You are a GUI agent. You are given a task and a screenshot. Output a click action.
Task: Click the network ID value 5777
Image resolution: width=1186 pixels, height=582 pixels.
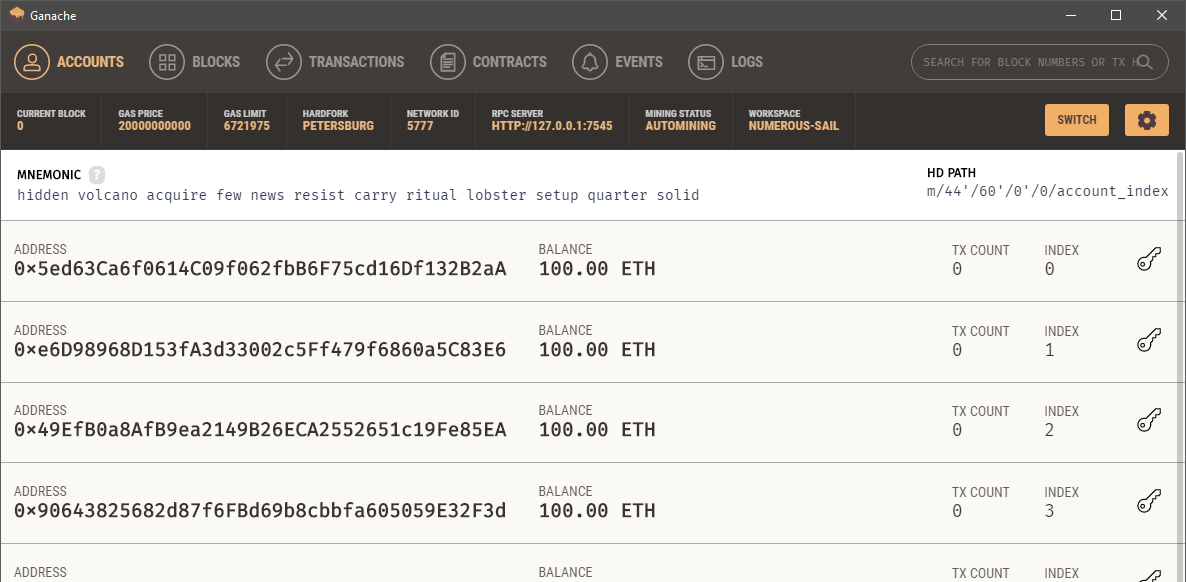coord(420,126)
